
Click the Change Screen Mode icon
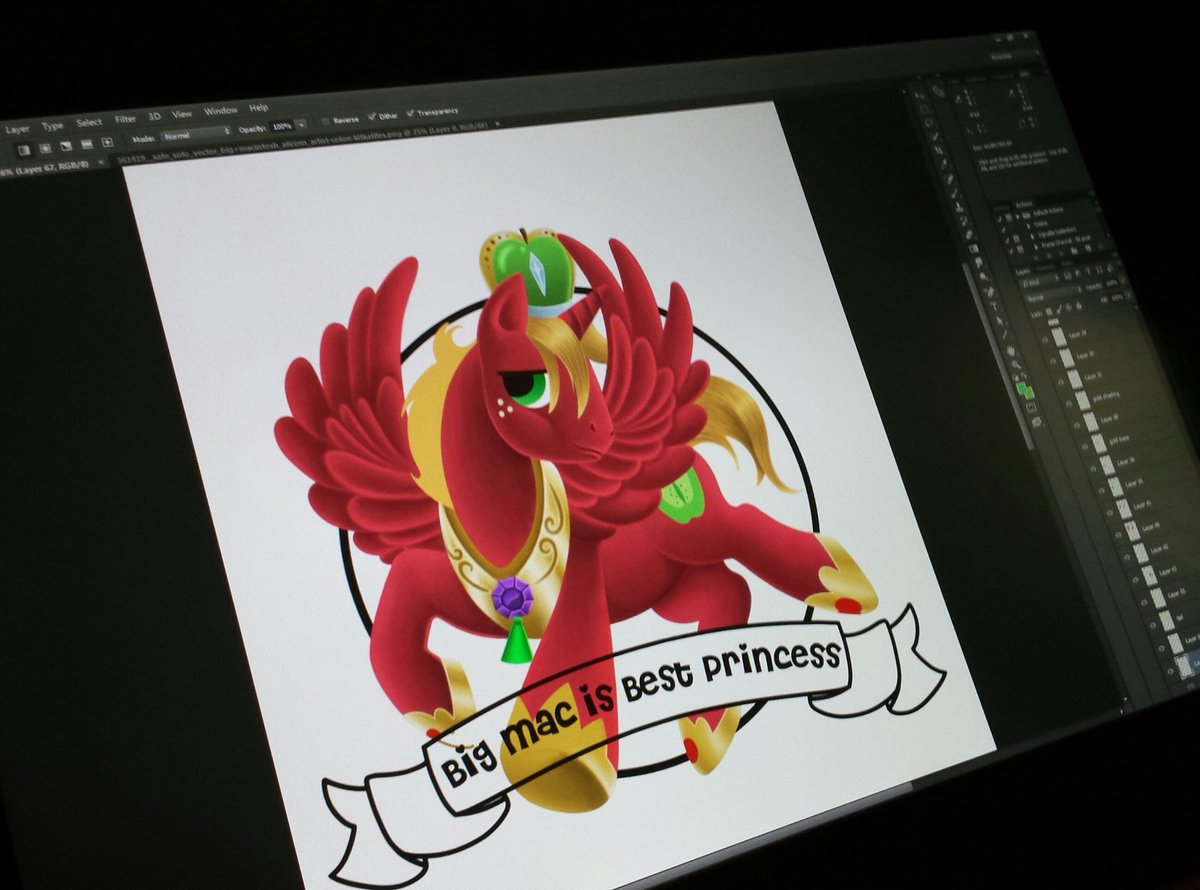click(1037, 421)
